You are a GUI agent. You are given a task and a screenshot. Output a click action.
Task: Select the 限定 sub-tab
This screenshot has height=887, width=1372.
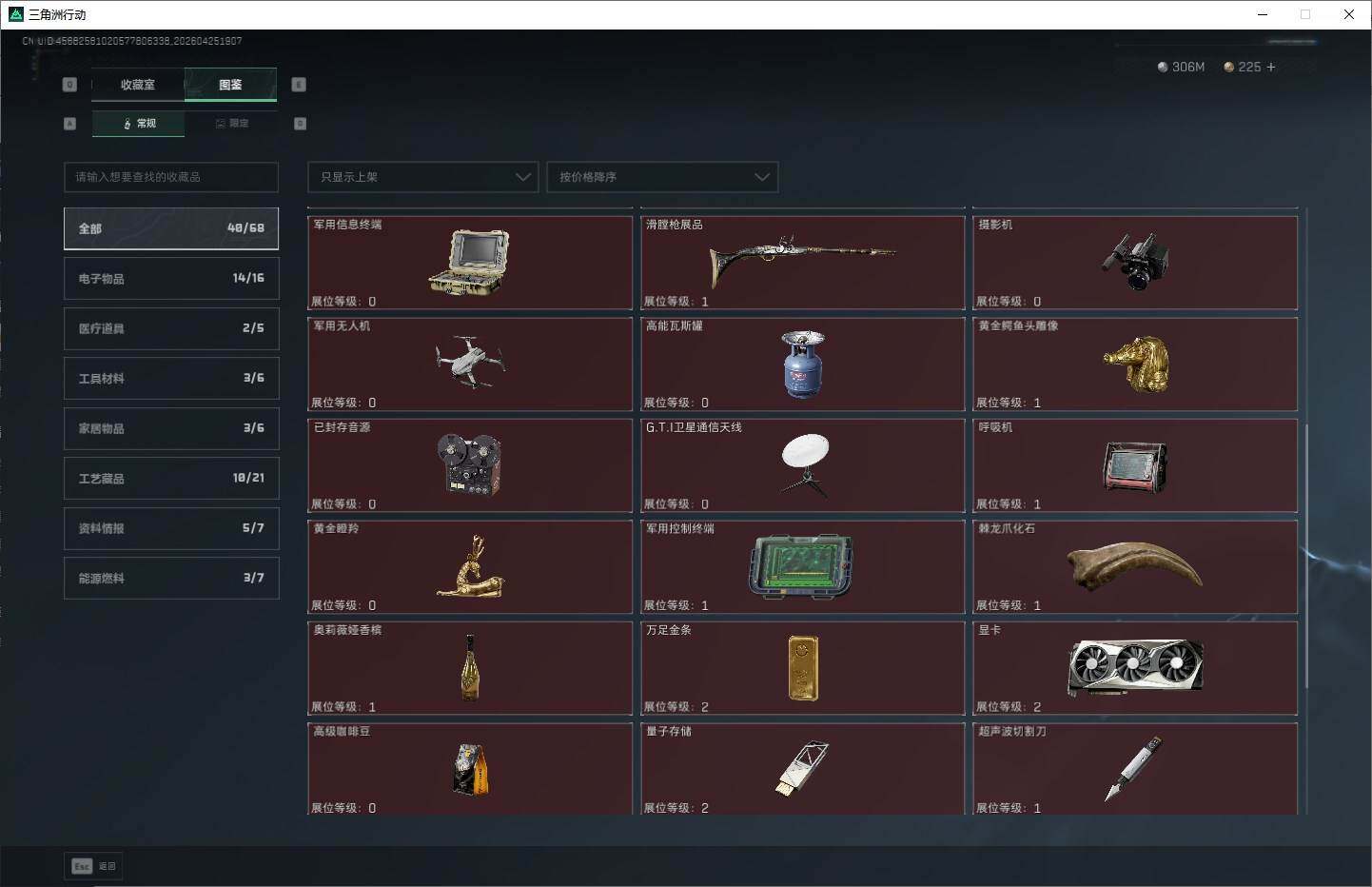231,124
